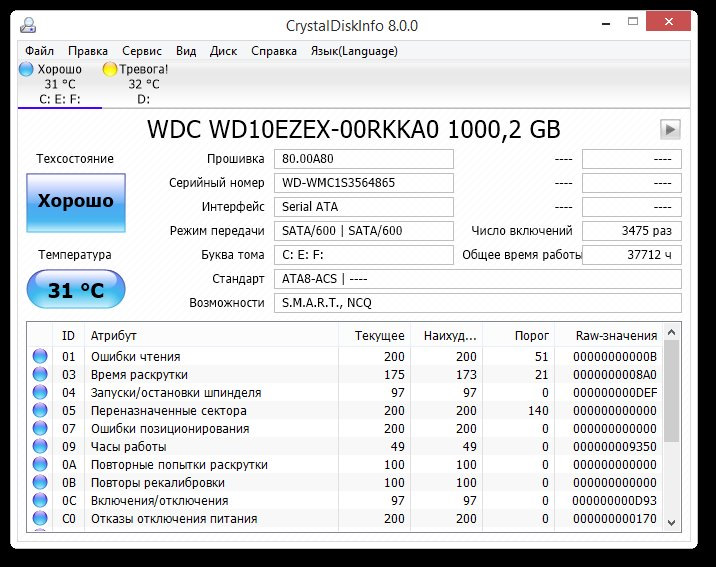Select the Отказы отключения питания row

(347, 518)
